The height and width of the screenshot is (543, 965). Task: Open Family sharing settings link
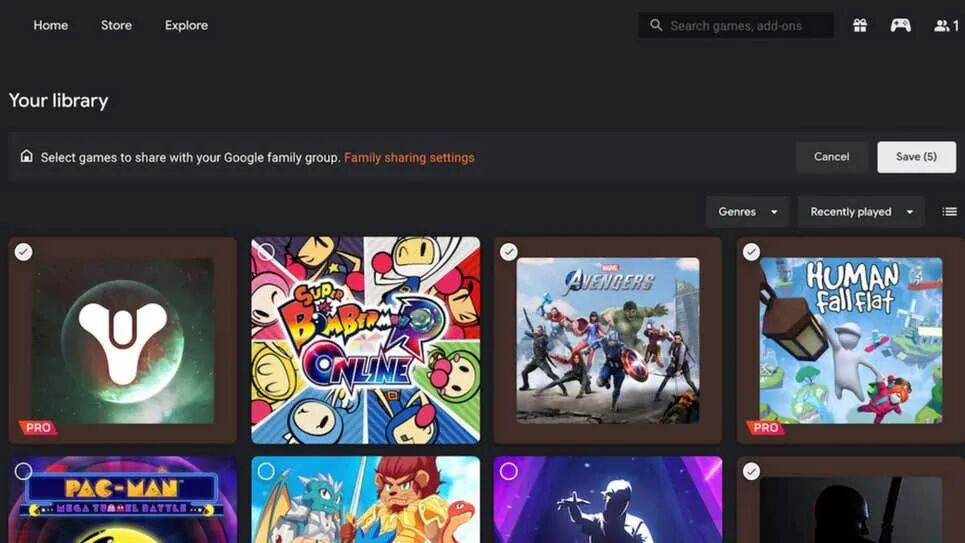click(409, 158)
